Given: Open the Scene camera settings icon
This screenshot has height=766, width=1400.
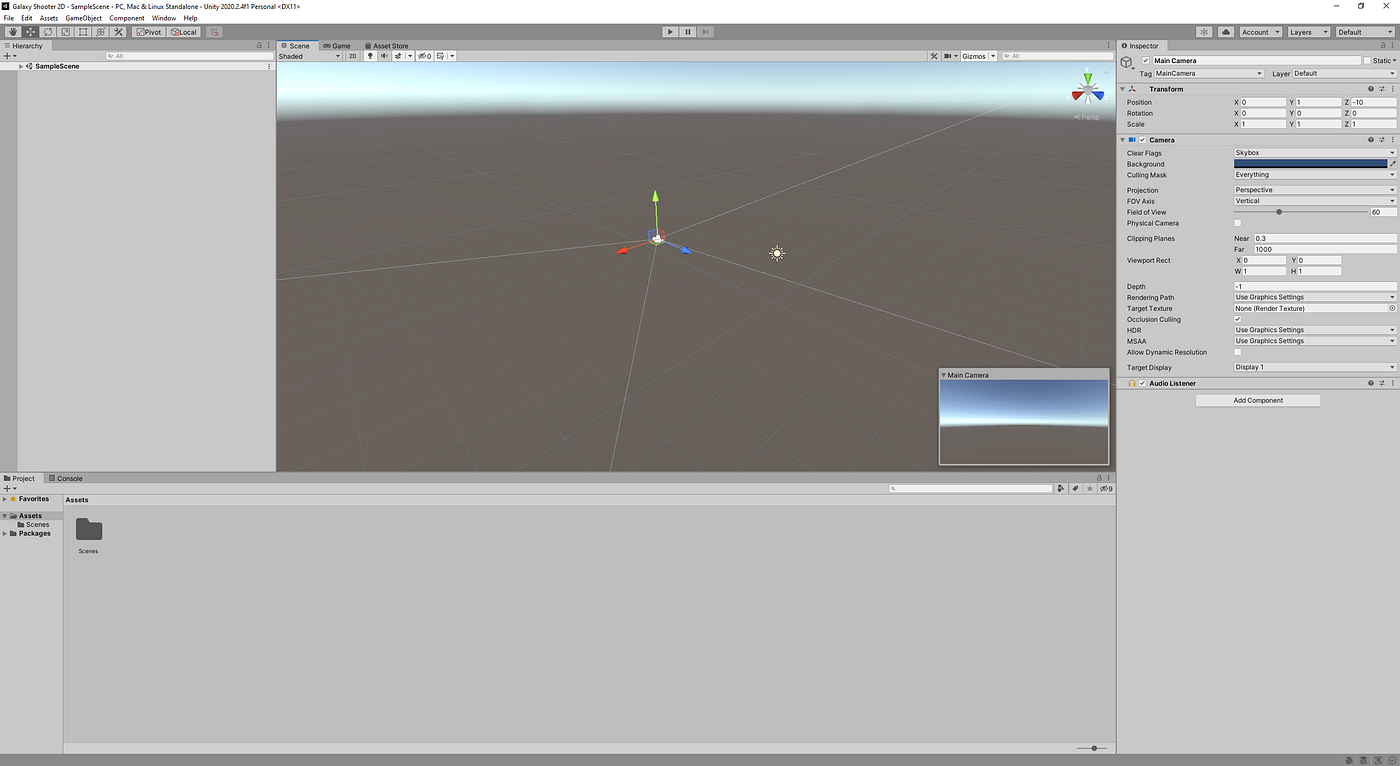Looking at the screenshot, I should tap(949, 56).
